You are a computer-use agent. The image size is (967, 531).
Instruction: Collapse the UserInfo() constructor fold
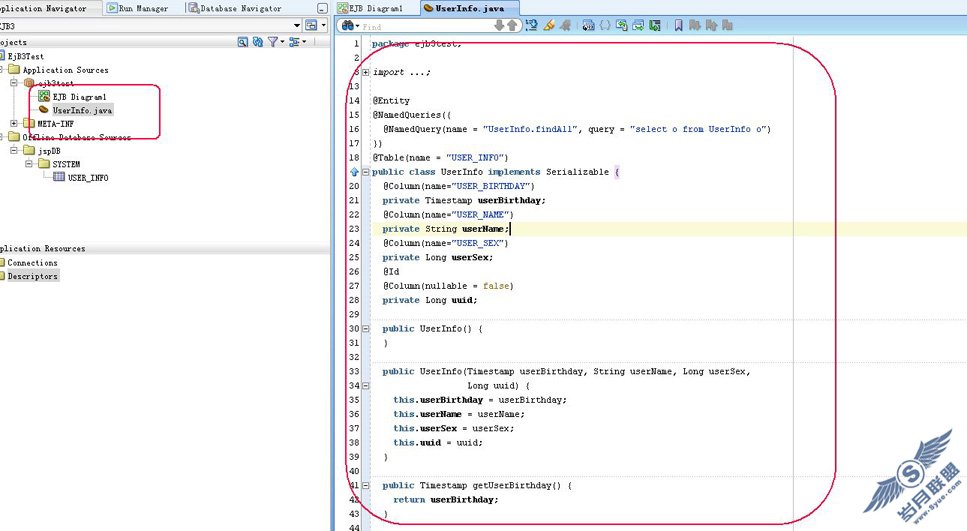point(366,329)
